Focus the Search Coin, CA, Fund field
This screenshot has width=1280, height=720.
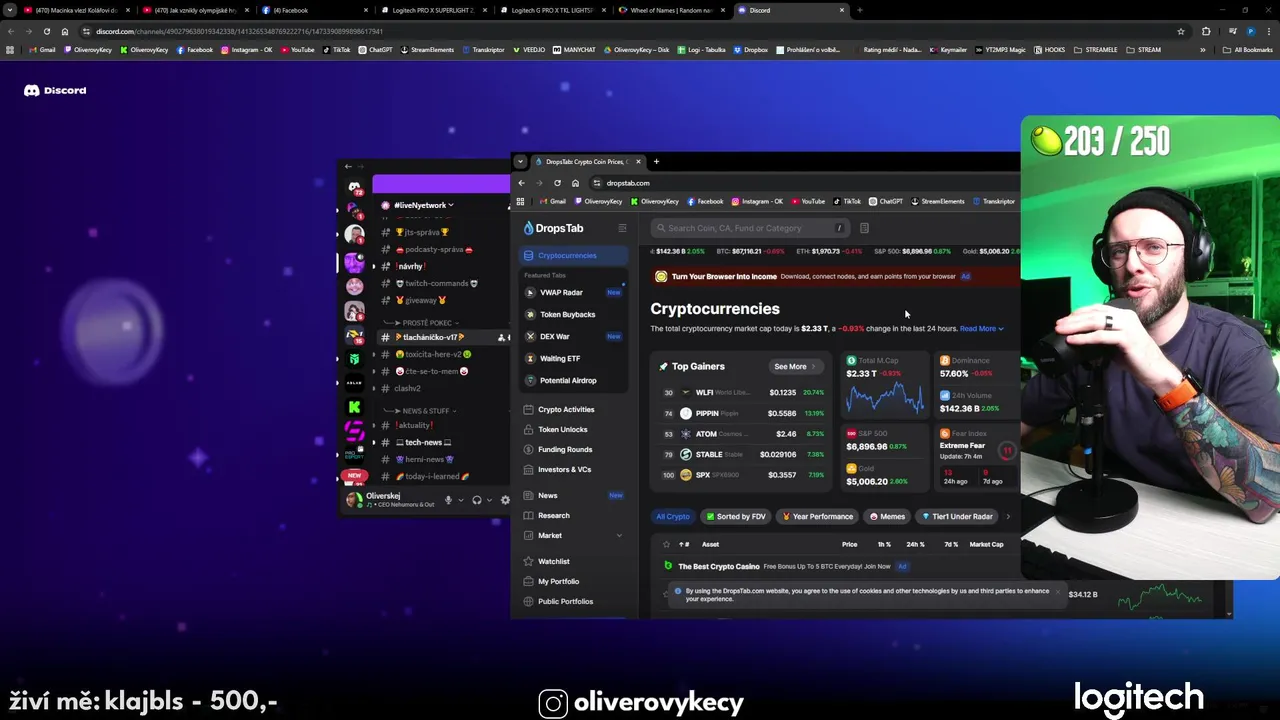tap(750, 228)
